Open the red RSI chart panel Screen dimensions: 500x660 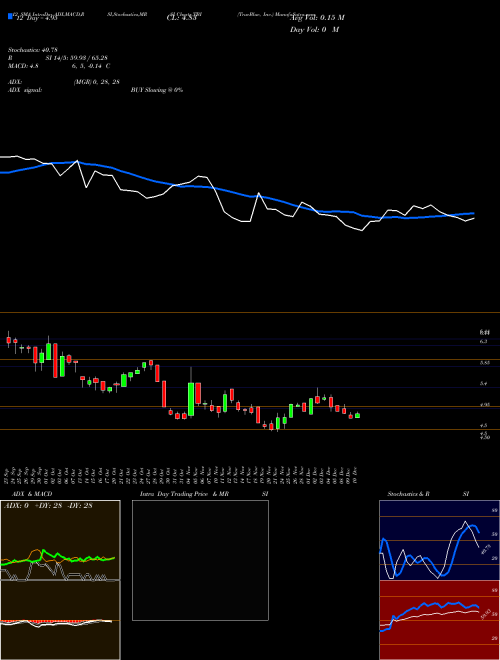coord(439,620)
